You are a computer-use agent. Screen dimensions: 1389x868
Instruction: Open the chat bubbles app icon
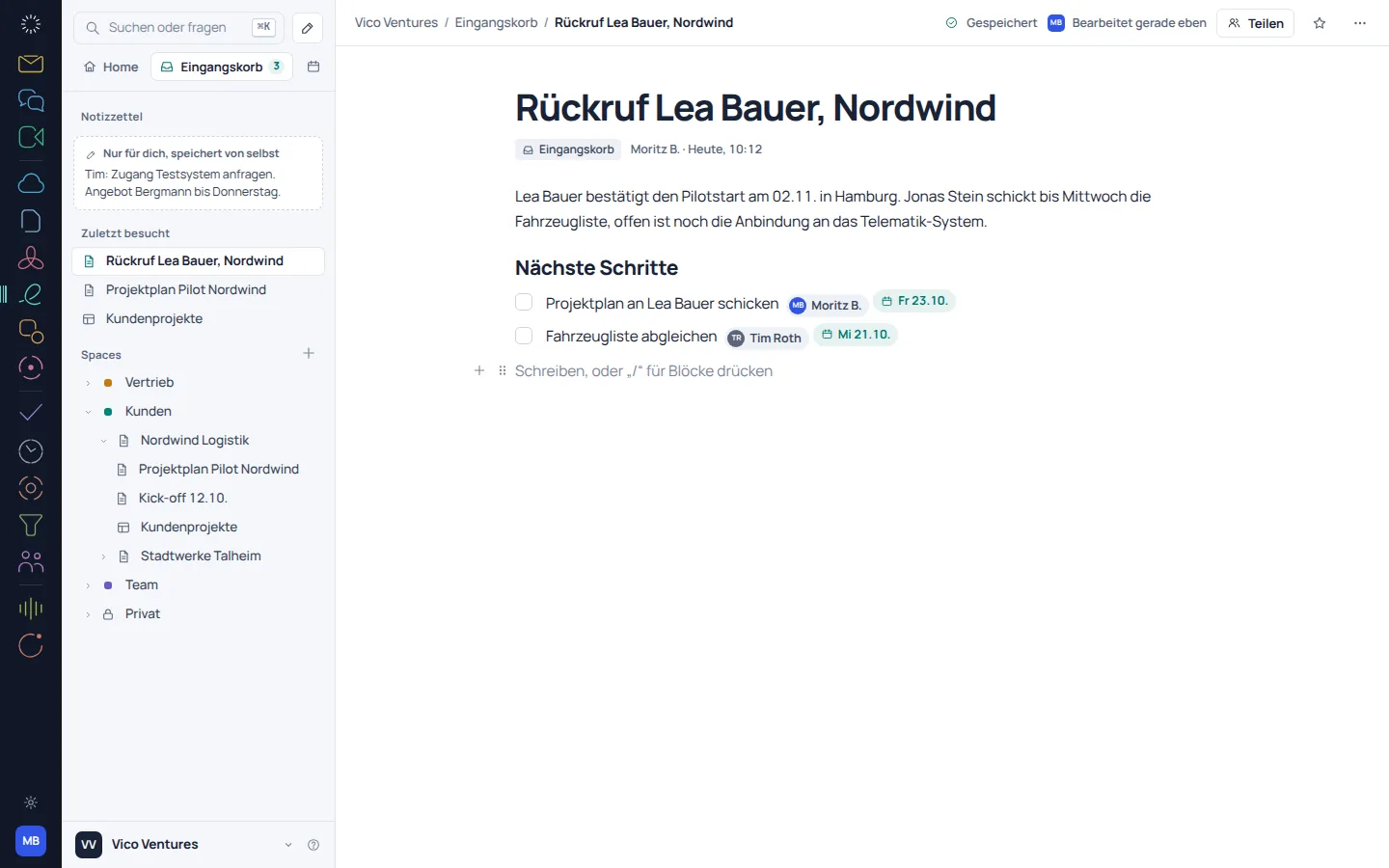[31, 100]
